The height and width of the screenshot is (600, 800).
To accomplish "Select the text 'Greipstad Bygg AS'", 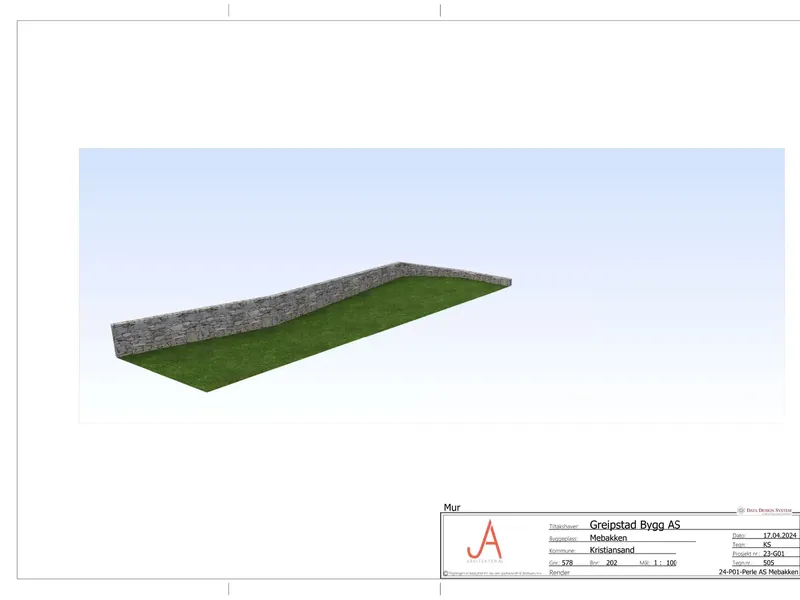I will [635, 524].
